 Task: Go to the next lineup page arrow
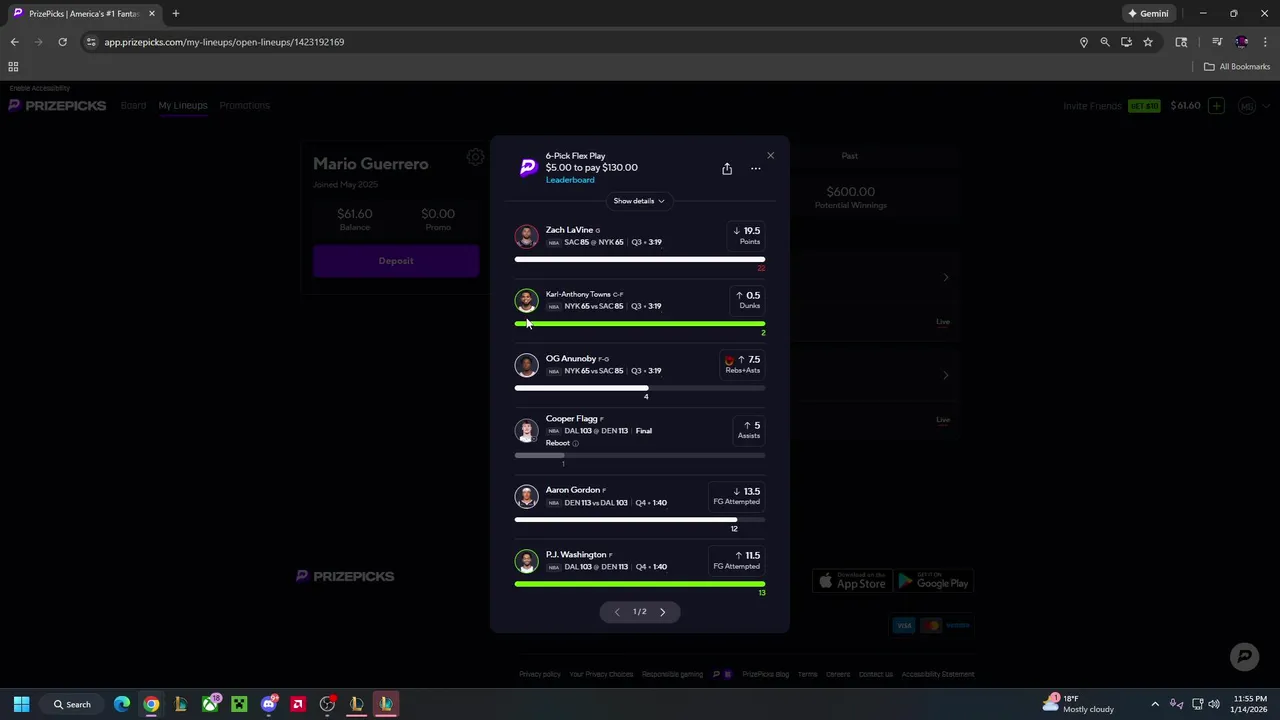click(x=662, y=612)
